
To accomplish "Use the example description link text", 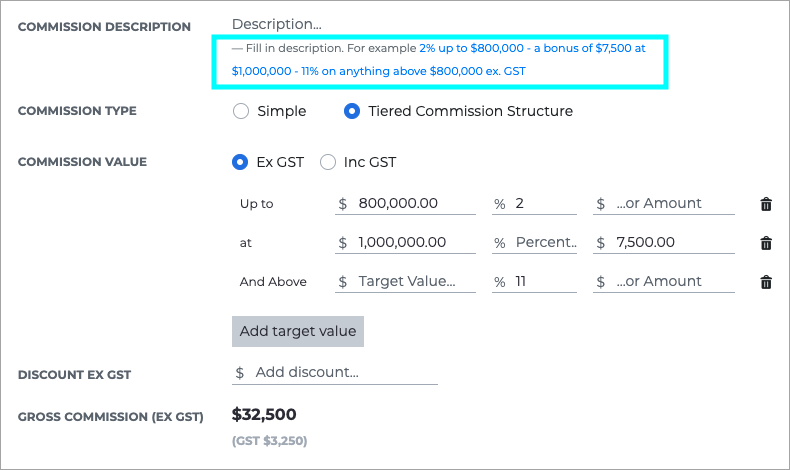I will (x=438, y=60).
